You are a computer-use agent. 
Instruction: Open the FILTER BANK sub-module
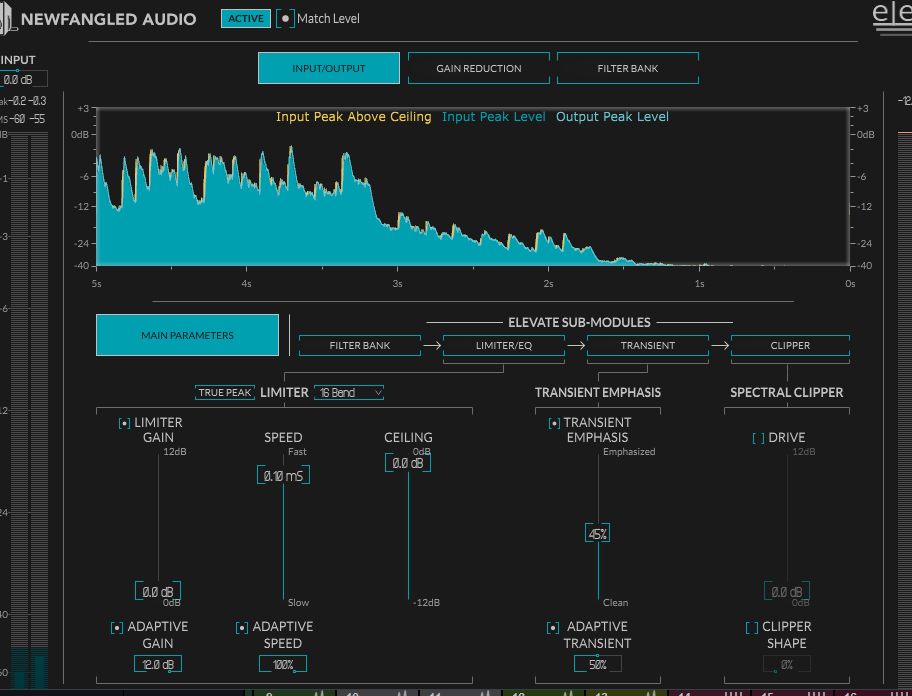point(359,345)
